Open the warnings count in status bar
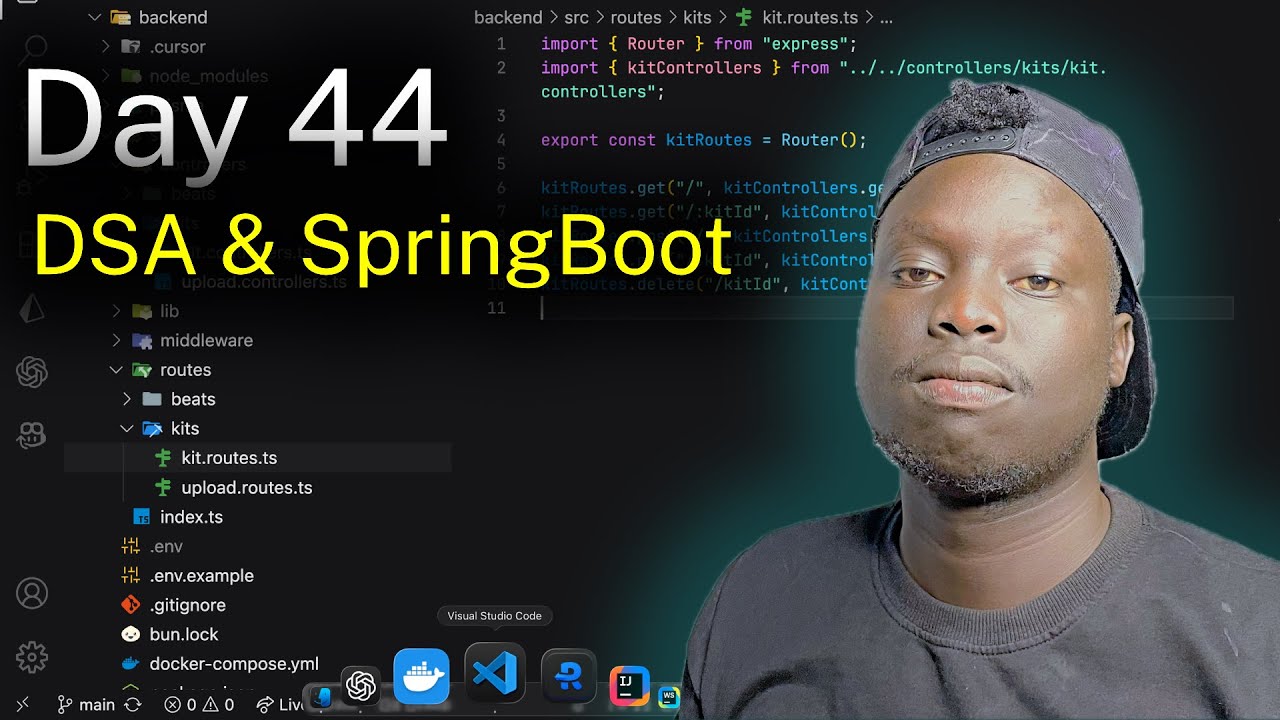The image size is (1280, 720). click(x=219, y=705)
